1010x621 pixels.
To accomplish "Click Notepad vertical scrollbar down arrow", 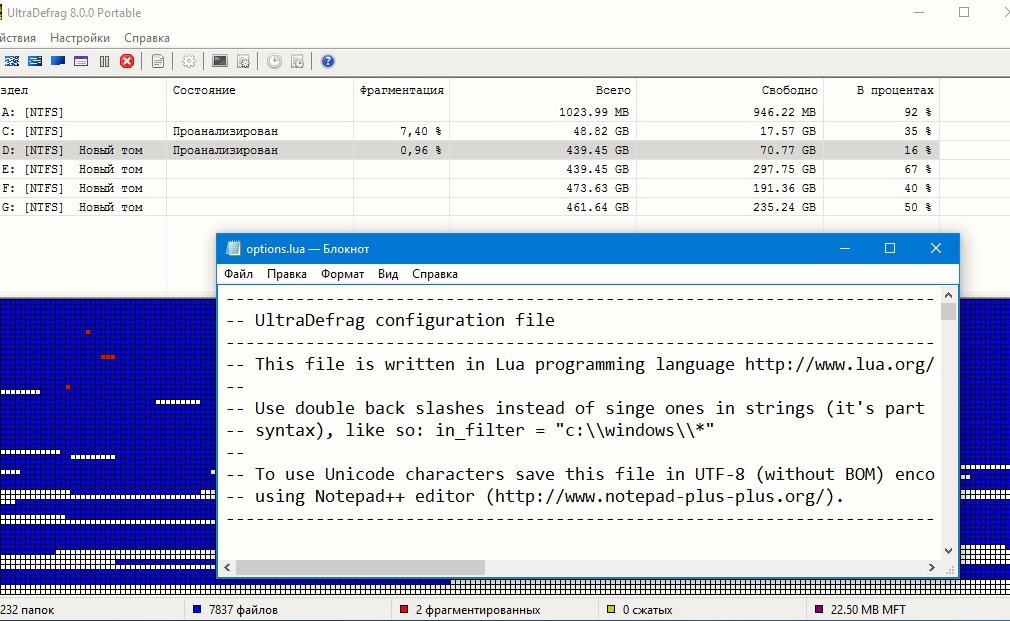I will pos(948,551).
